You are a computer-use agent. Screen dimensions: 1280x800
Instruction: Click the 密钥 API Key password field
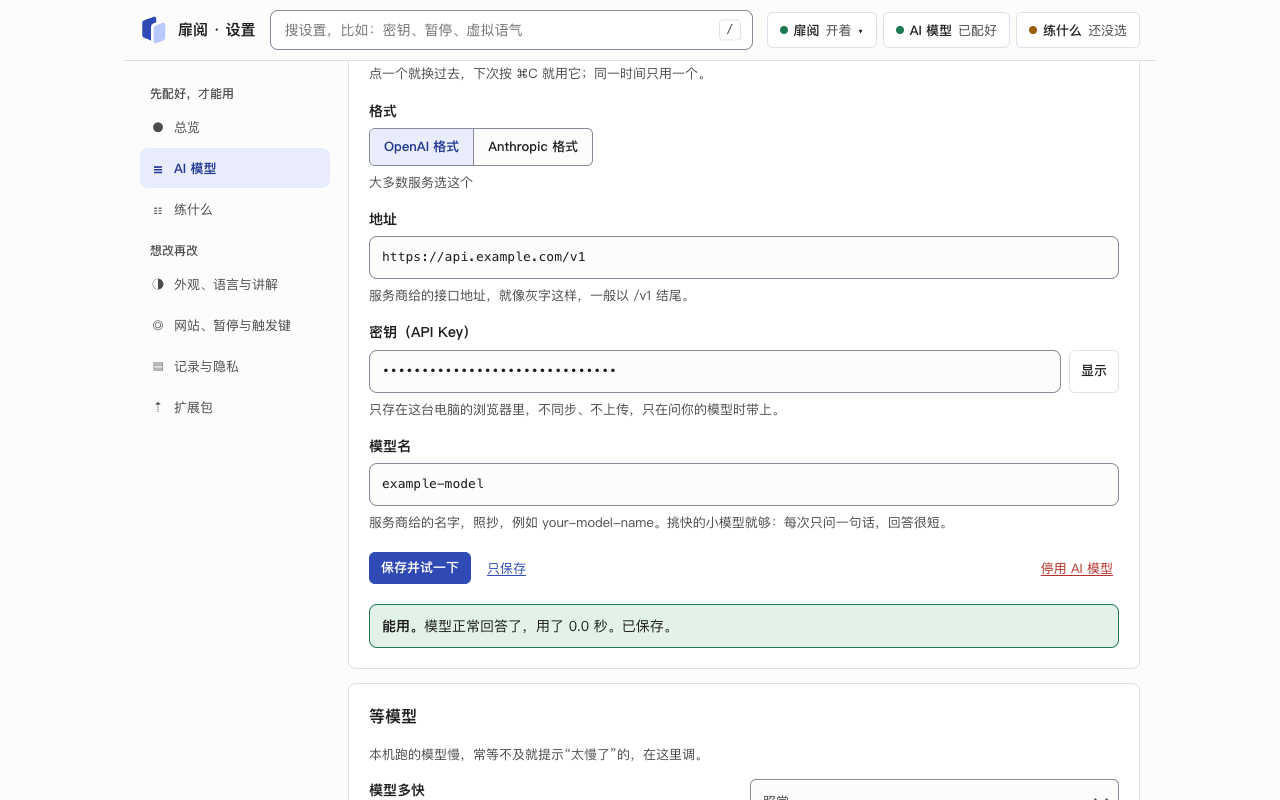(x=715, y=371)
